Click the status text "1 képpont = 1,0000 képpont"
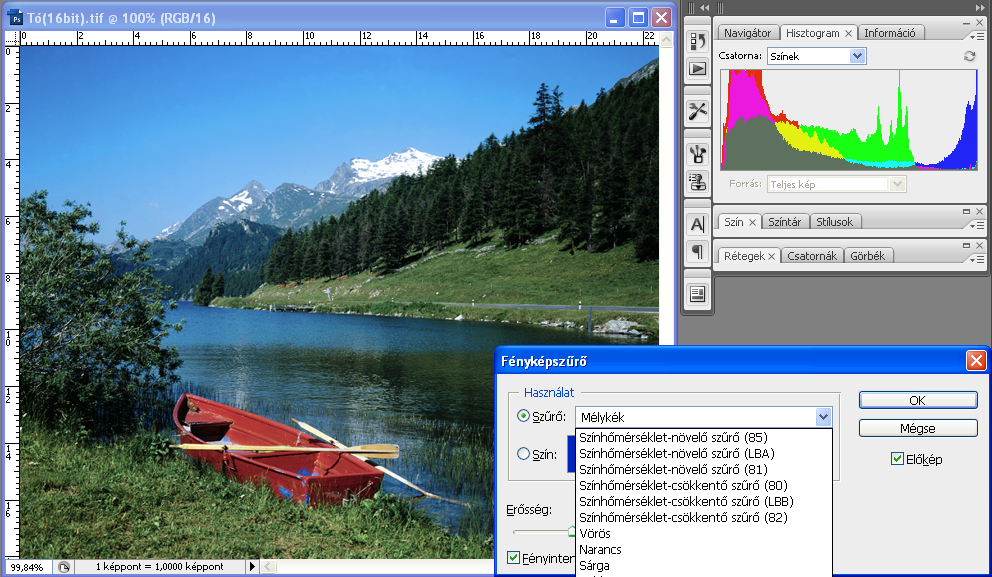The width and height of the screenshot is (992, 577). point(159,567)
